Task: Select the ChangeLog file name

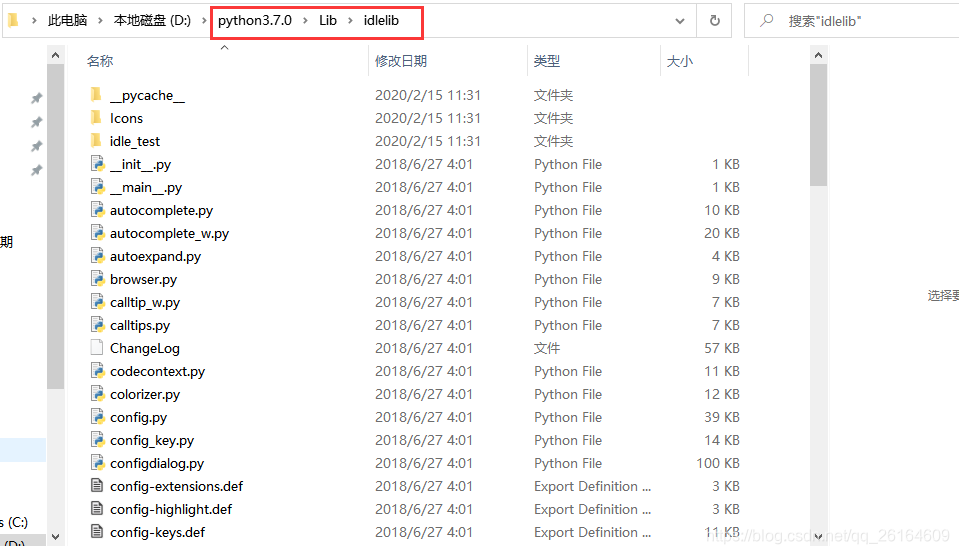Action: (x=145, y=349)
